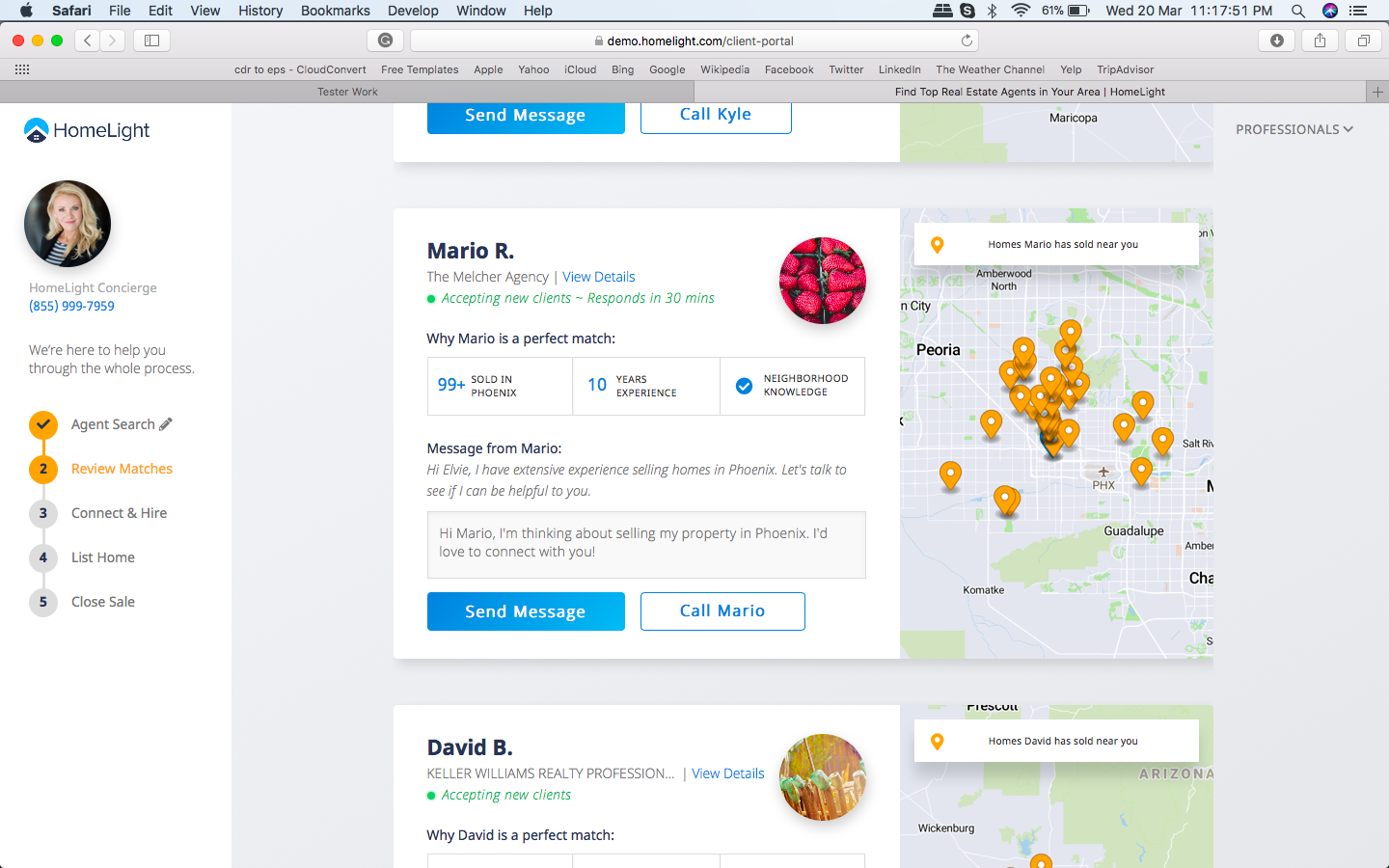Click the Grammarly extension button
The image size is (1389, 868).
pos(385,41)
